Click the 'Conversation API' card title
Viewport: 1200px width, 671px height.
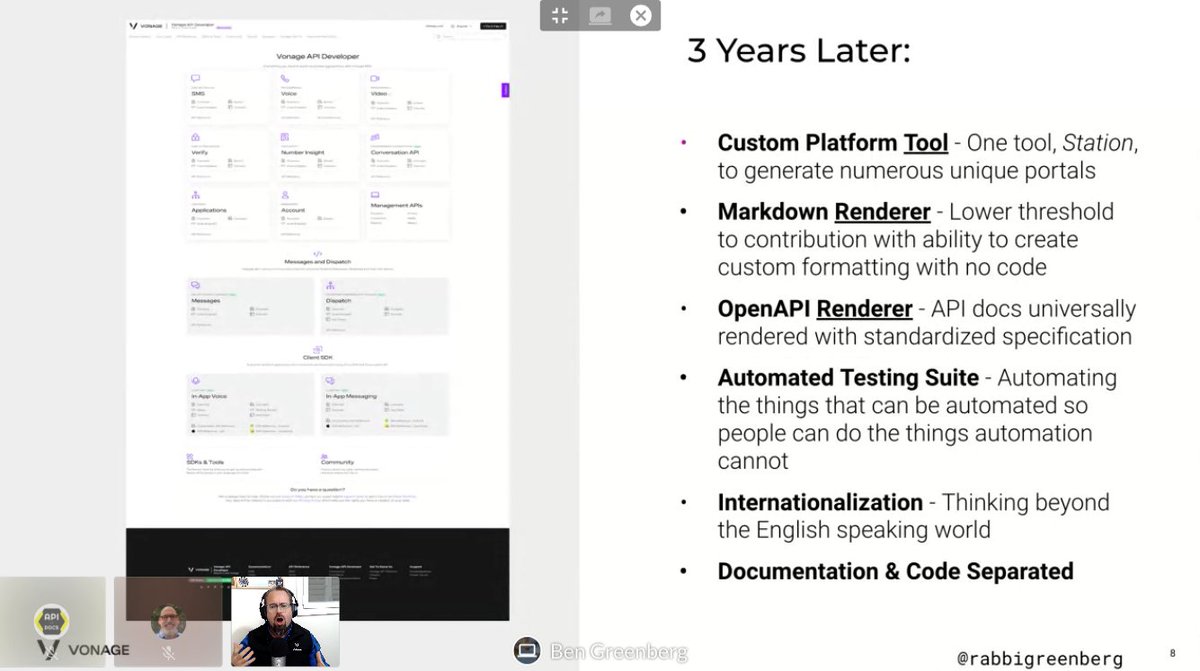[x=395, y=152]
